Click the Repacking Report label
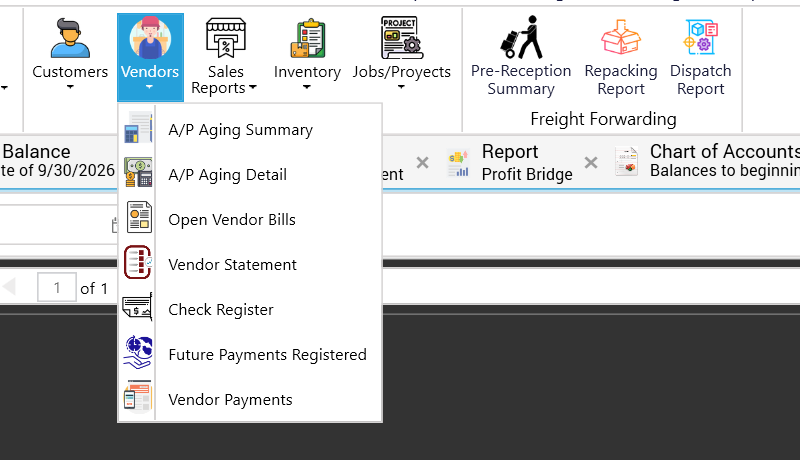This screenshot has height=460, width=800. [621, 80]
